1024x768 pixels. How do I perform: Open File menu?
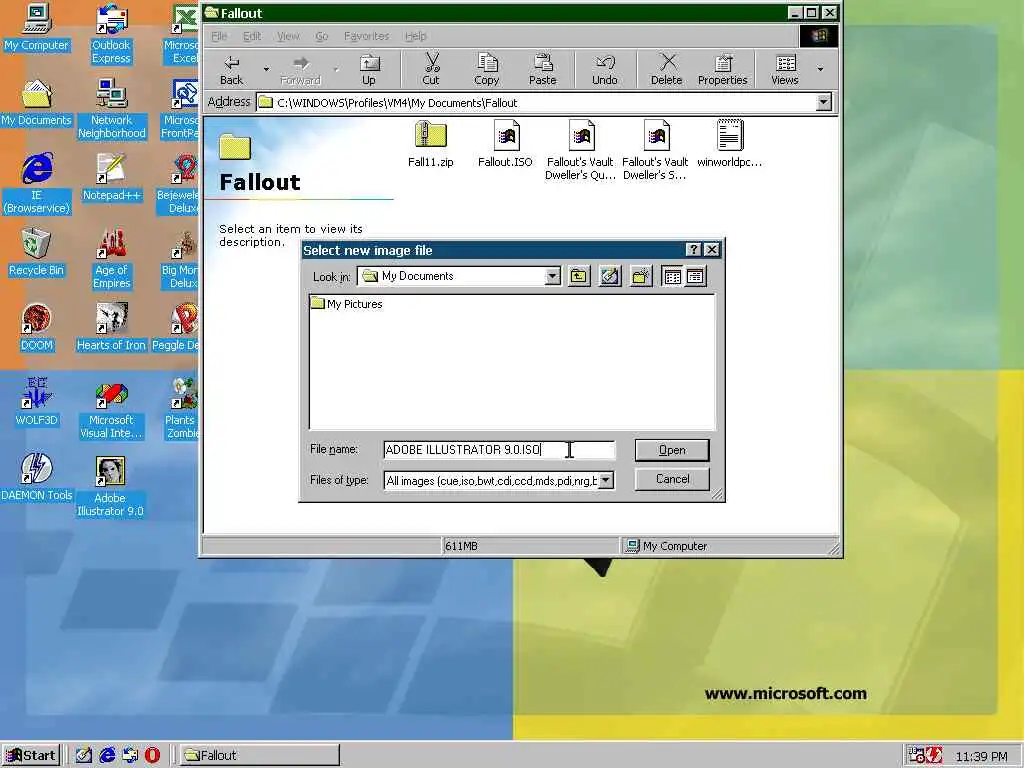tap(219, 36)
